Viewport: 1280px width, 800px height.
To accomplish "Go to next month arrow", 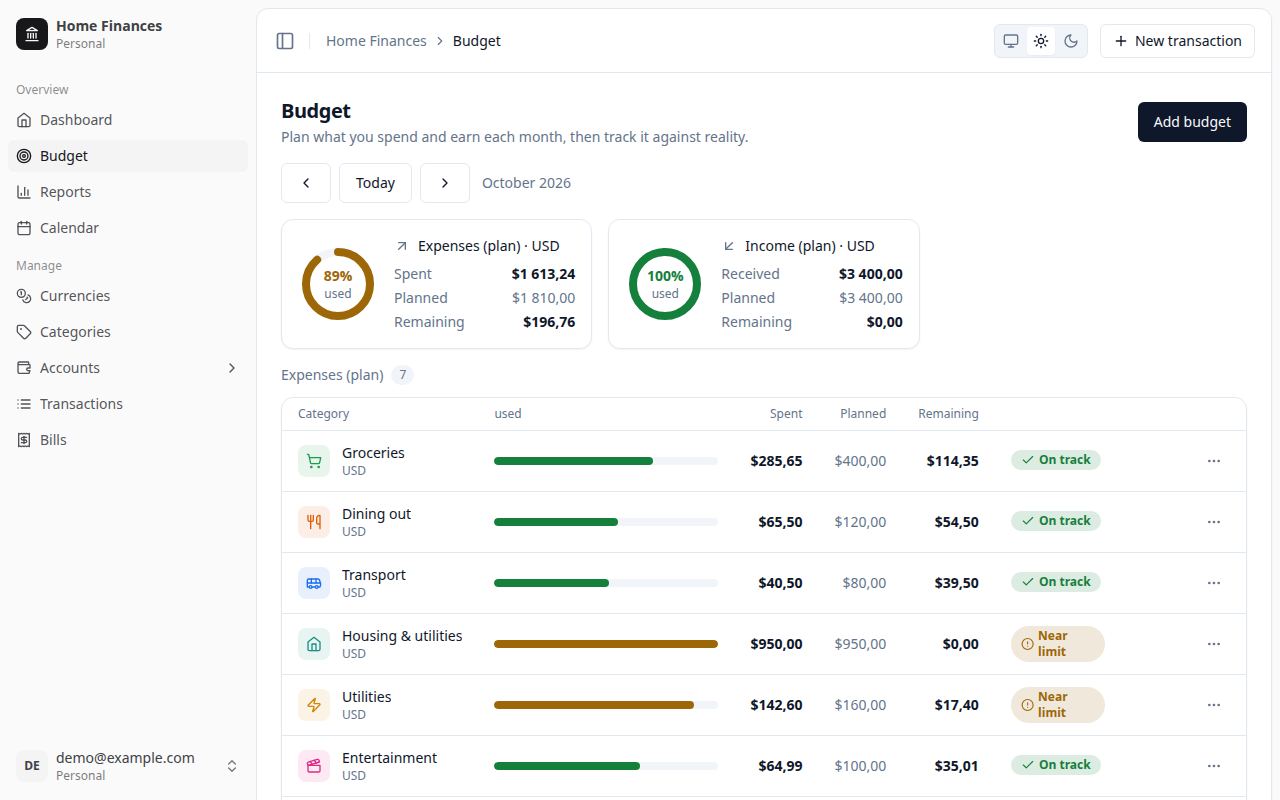I will (x=445, y=183).
